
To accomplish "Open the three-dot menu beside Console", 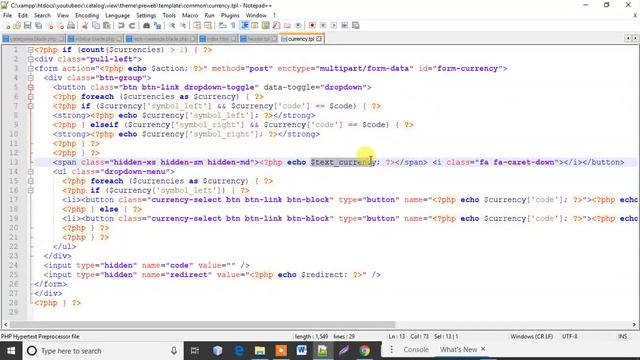I will coord(391,349).
